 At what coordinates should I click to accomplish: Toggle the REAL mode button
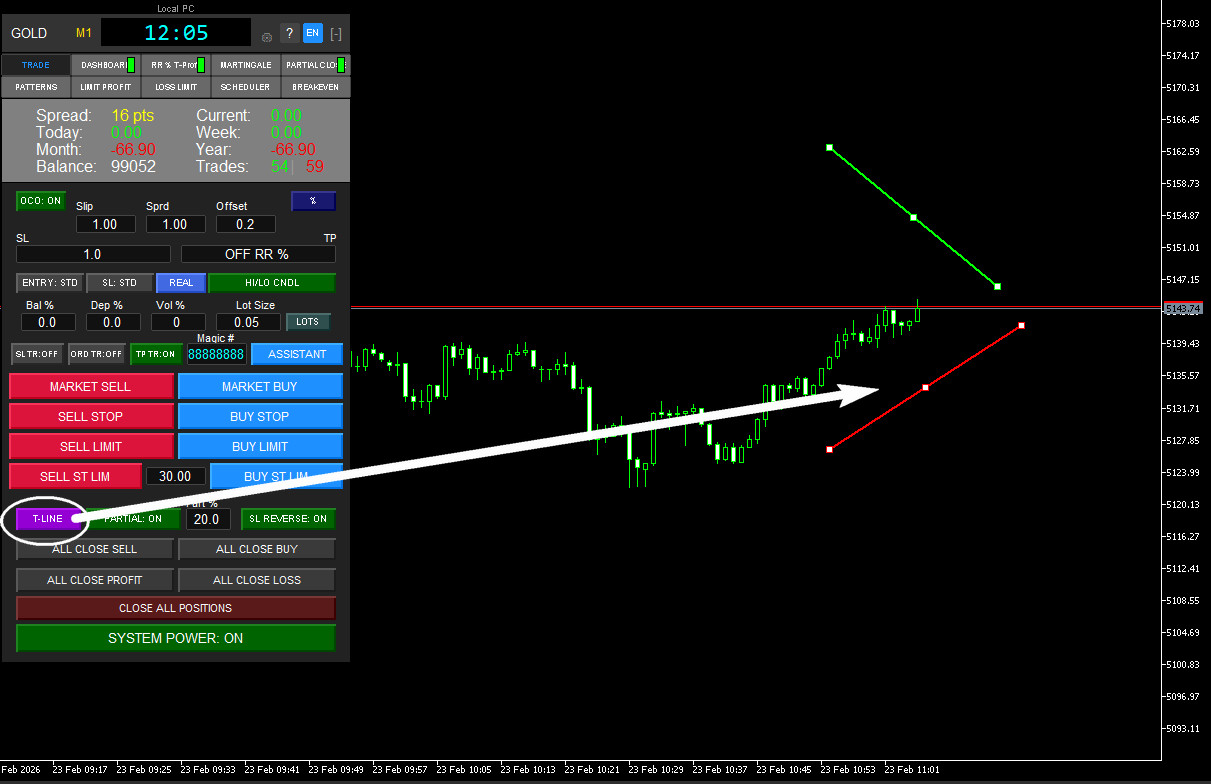[x=181, y=283]
